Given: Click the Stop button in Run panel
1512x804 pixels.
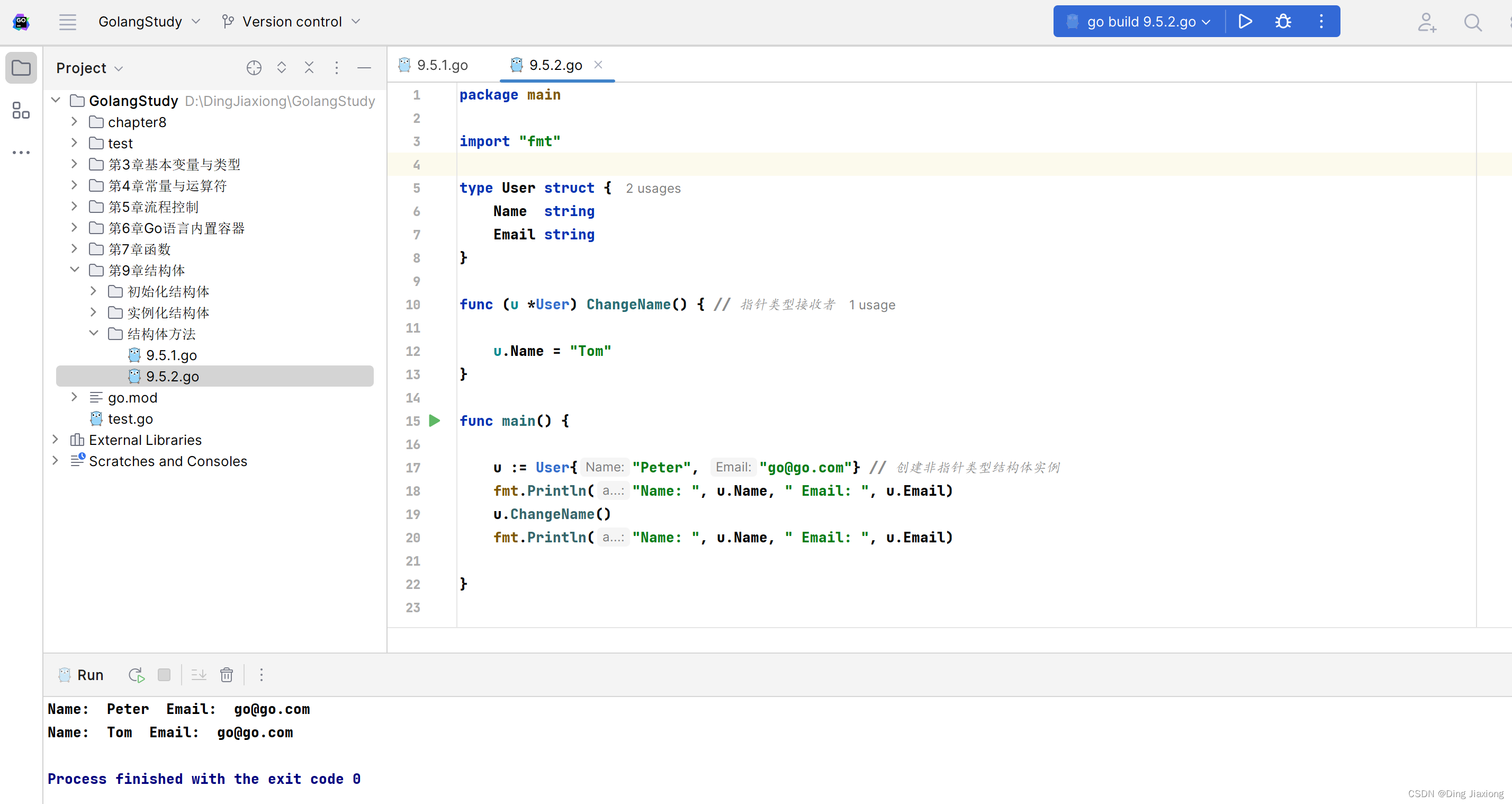Looking at the screenshot, I should pyautogui.click(x=163, y=675).
